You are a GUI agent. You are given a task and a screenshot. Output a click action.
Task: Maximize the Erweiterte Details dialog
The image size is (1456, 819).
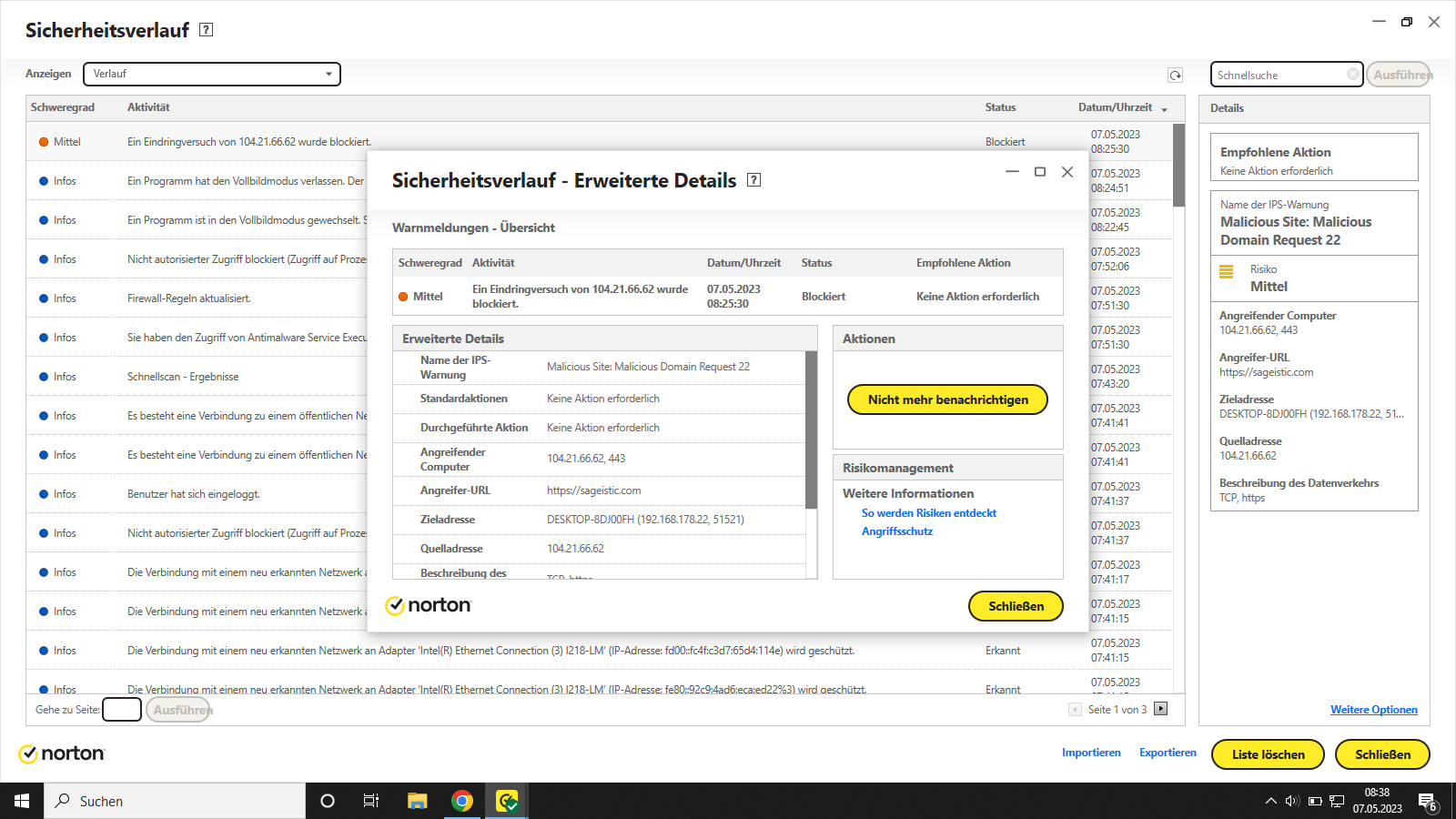pos(1040,172)
